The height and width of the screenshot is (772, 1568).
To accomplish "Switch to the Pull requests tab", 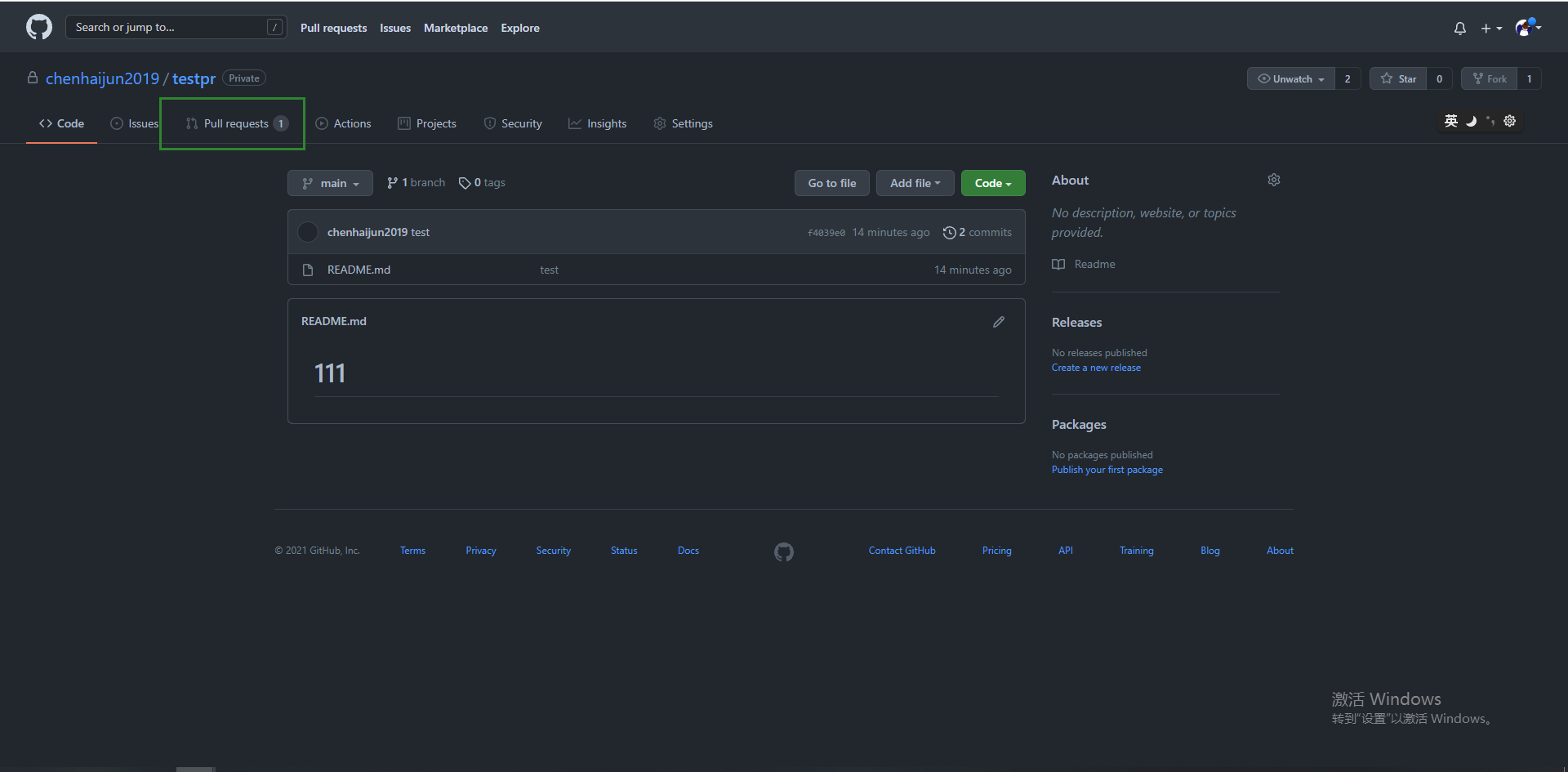I will pyautogui.click(x=237, y=123).
